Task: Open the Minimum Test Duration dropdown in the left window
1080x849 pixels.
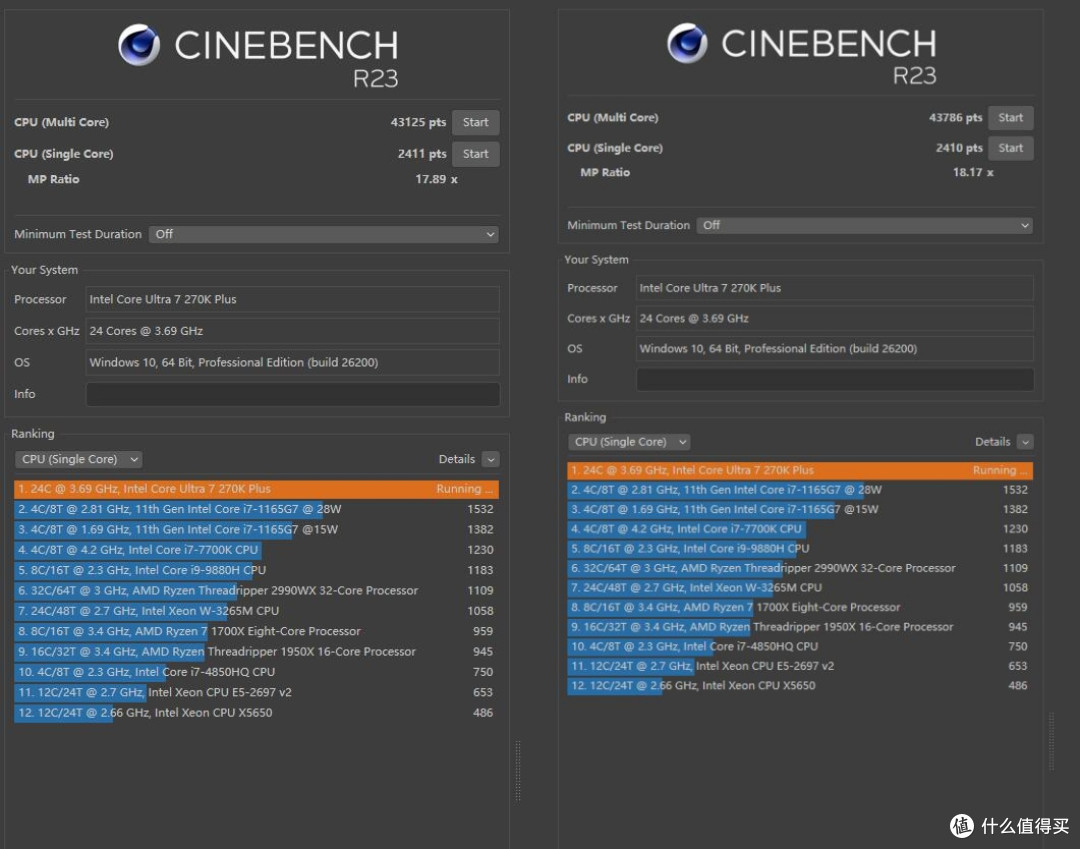Action: (x=324, y=234)
